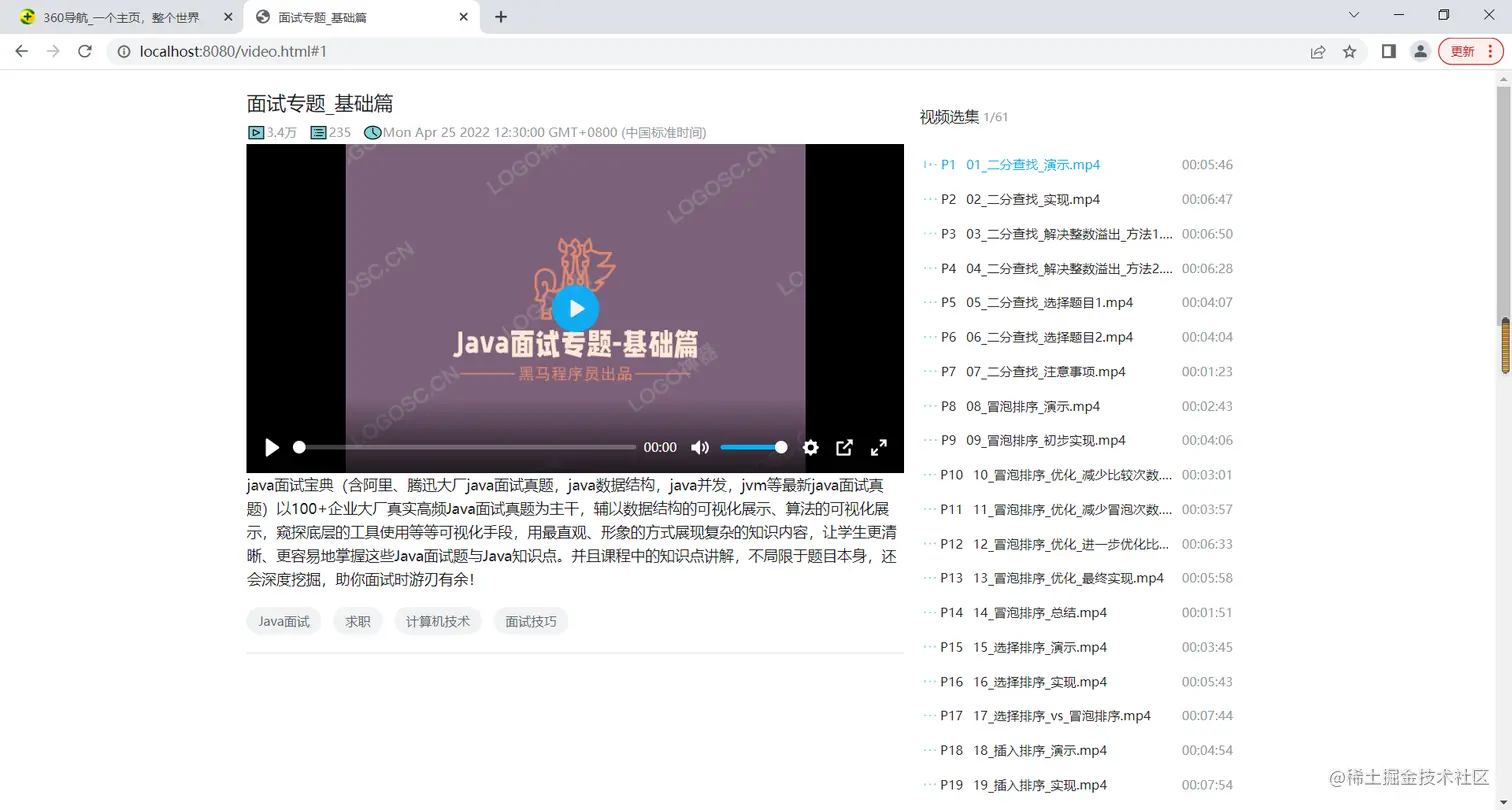Select the 面试技巧 tag
1512x810 pixels.
(x=531, y=621)
